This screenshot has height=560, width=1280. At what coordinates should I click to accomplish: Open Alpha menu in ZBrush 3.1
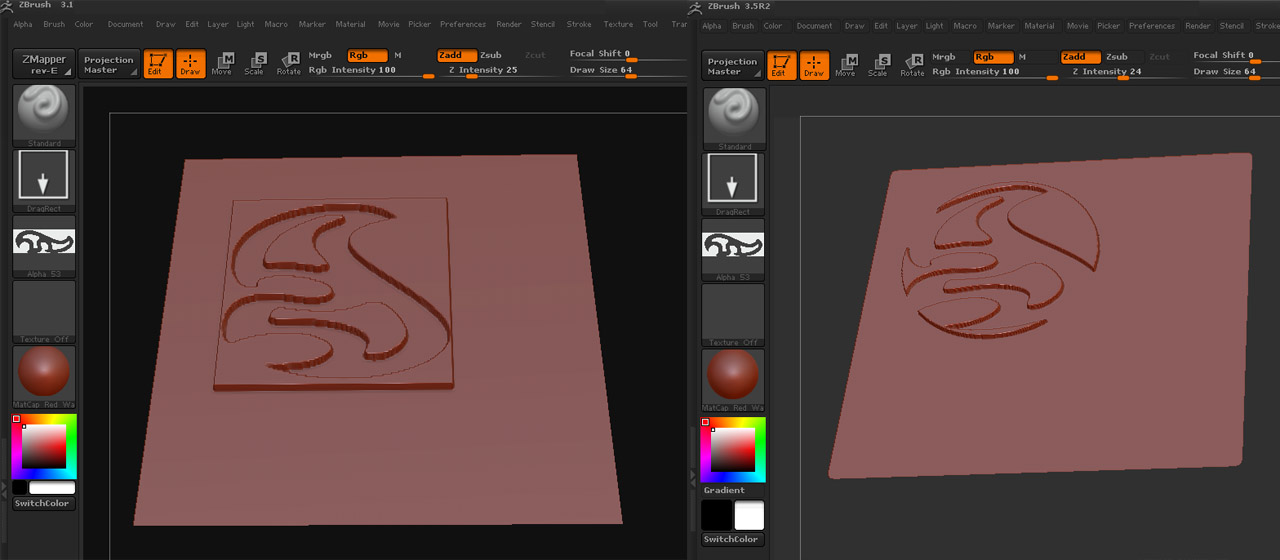tap(23, 24)
